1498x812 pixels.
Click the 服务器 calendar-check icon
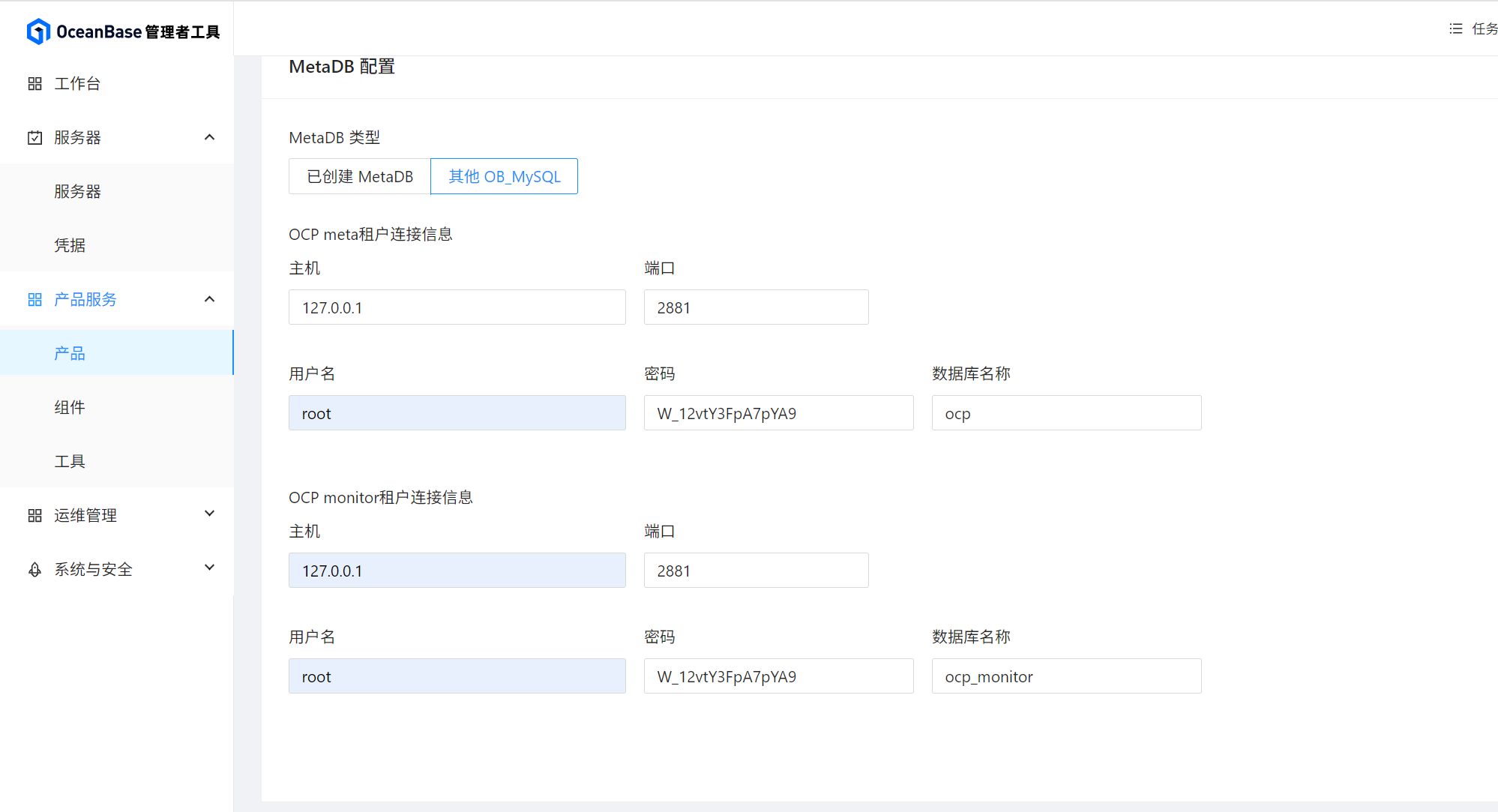(34, 137)
